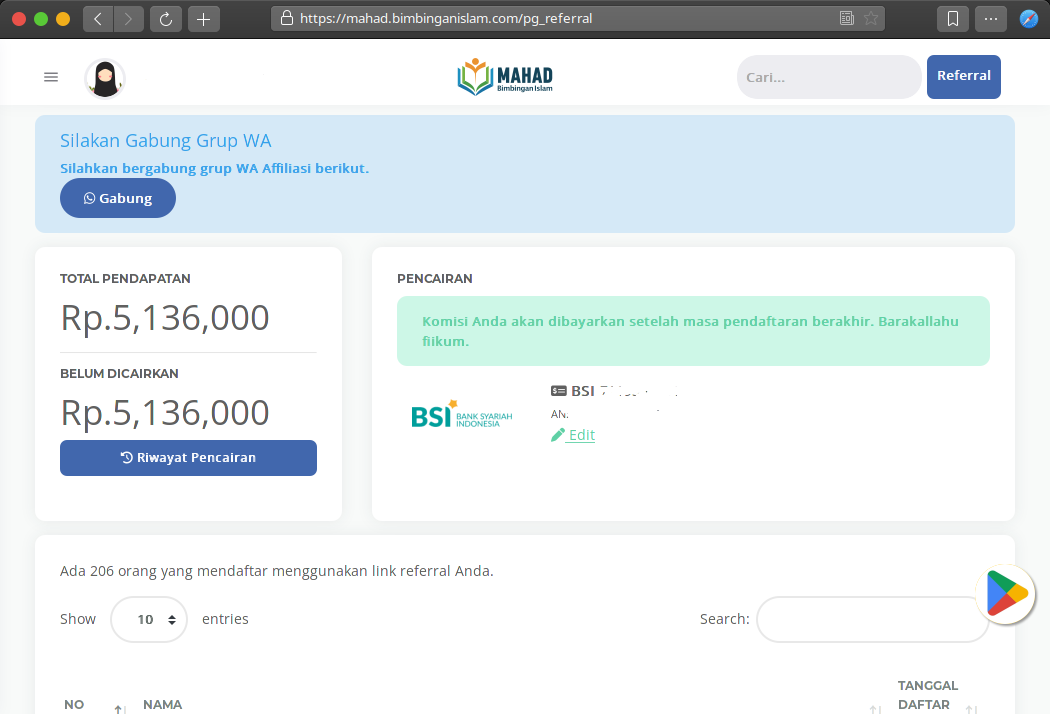This screenshot has height=714, width=1050.
Task: Go forward with browser forward arrow
Action: pos(129,19)
